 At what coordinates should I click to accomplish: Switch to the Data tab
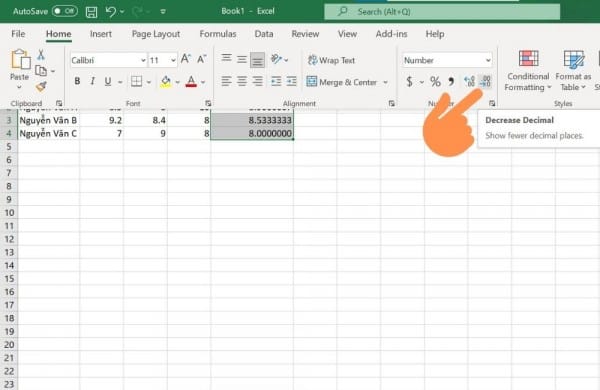coord(264,34)
